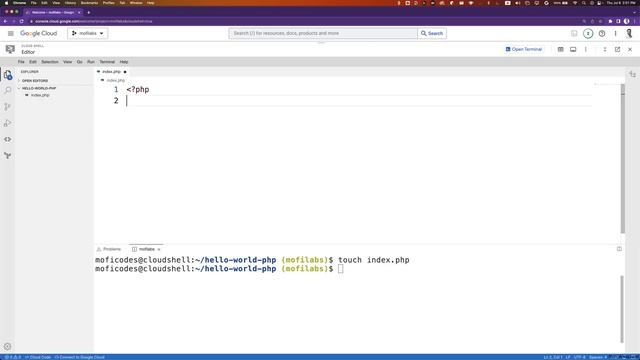
Task: Open the Explorer view in activity bar
Action: [7, 75]
